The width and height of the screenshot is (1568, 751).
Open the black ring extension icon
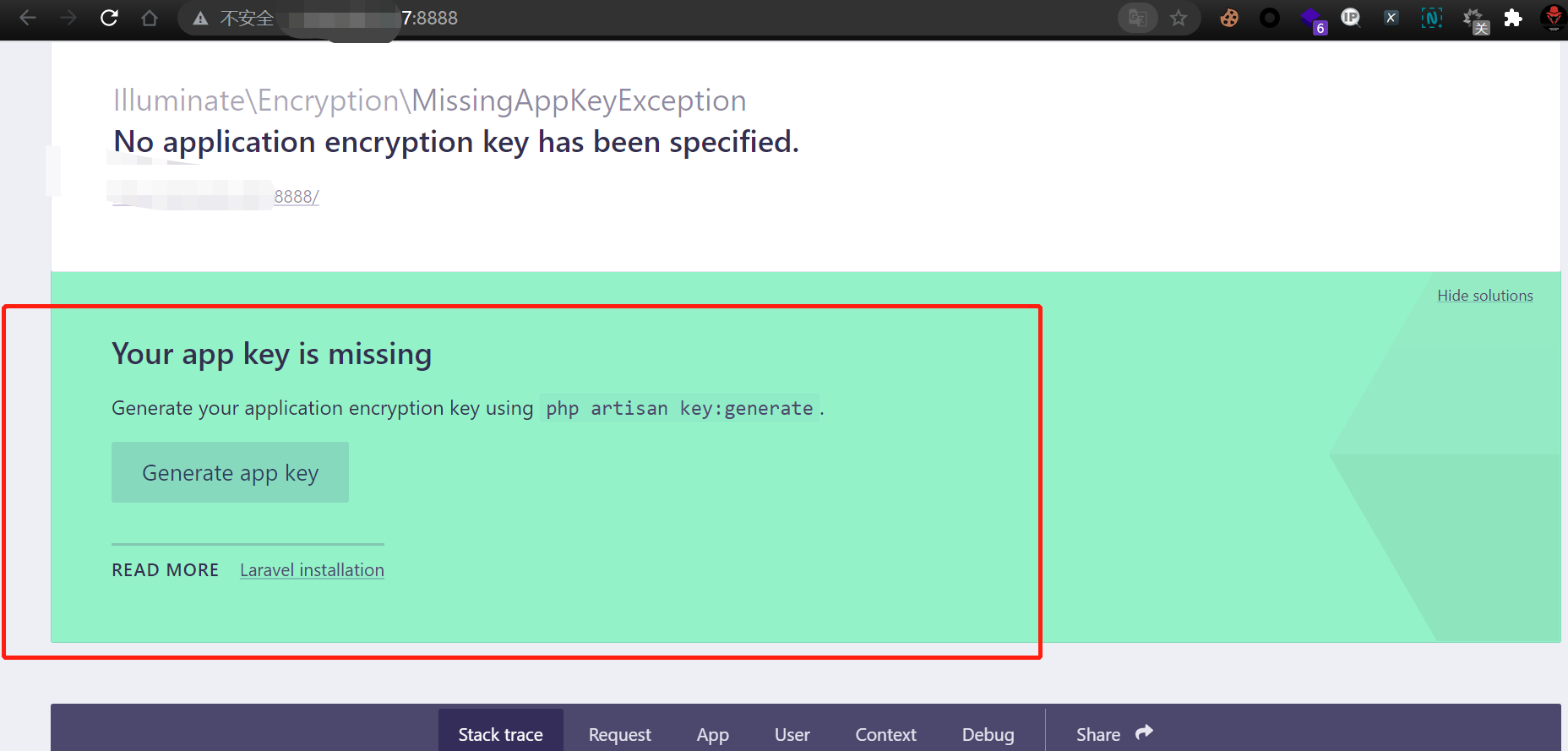click(1270, 18)
